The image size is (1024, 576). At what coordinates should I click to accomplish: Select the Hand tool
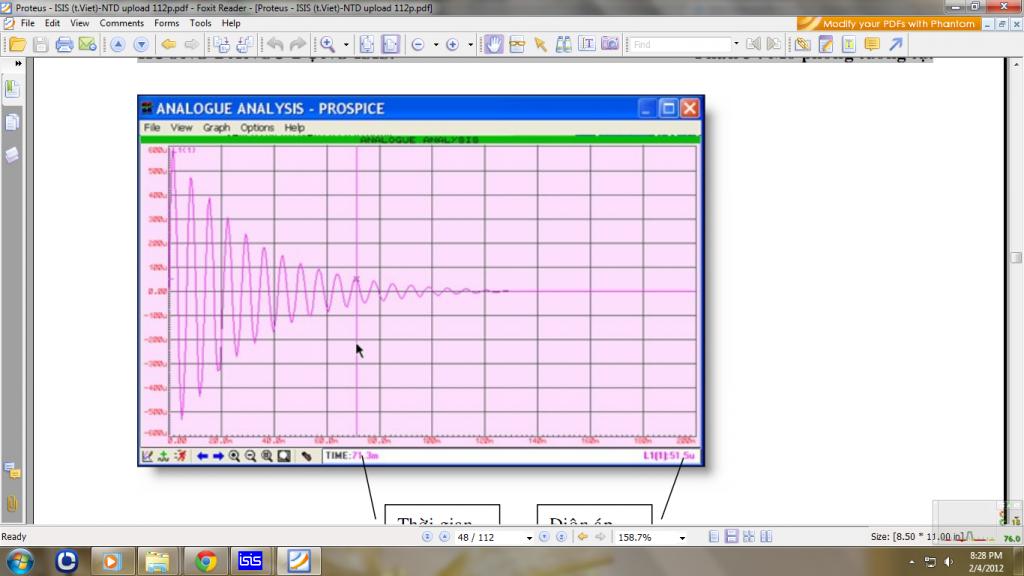click(494, 44)
